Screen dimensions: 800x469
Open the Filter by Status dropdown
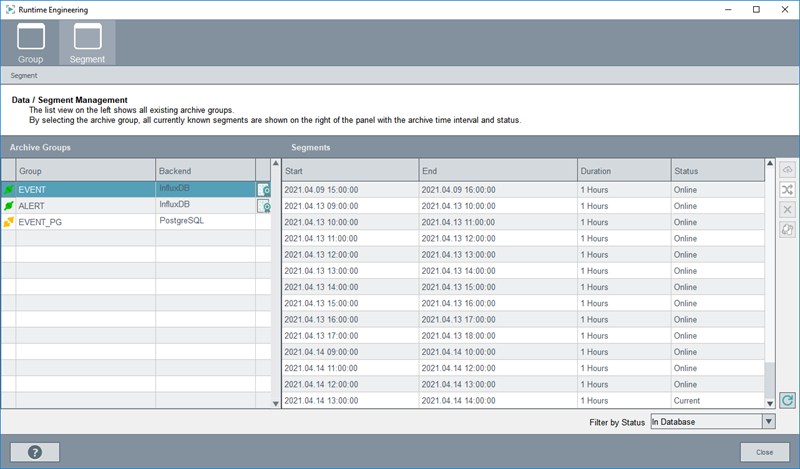[713, 422]
